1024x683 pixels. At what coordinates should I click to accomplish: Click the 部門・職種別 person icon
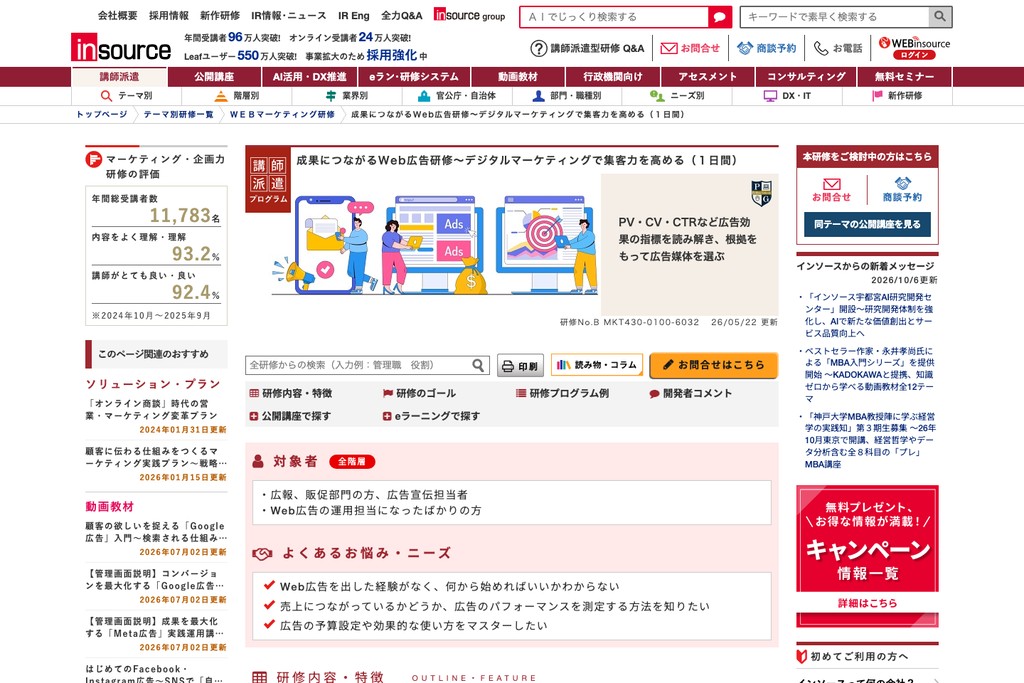coord(538,96)
